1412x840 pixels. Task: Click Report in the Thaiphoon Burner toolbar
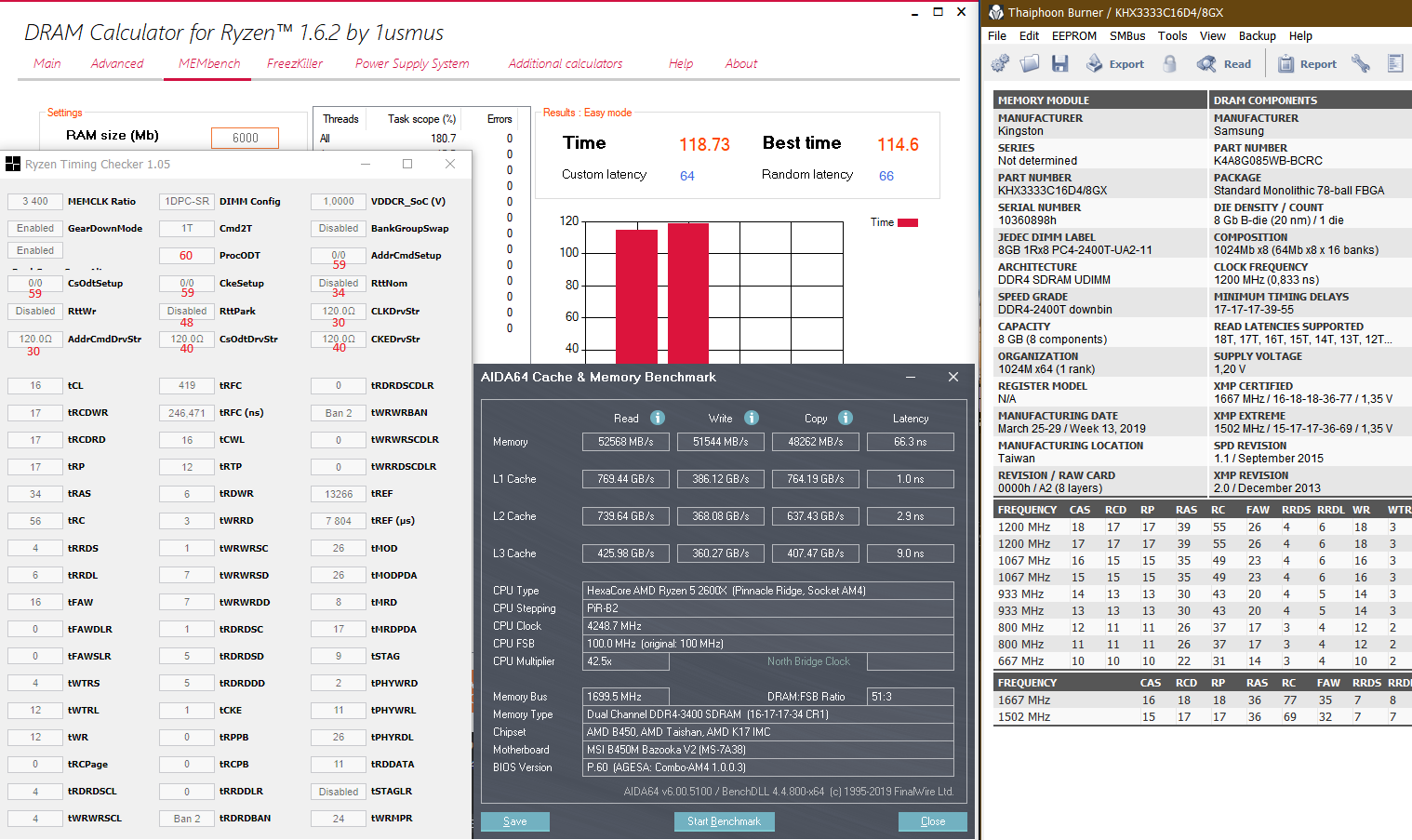click(x=1307, y=63)
